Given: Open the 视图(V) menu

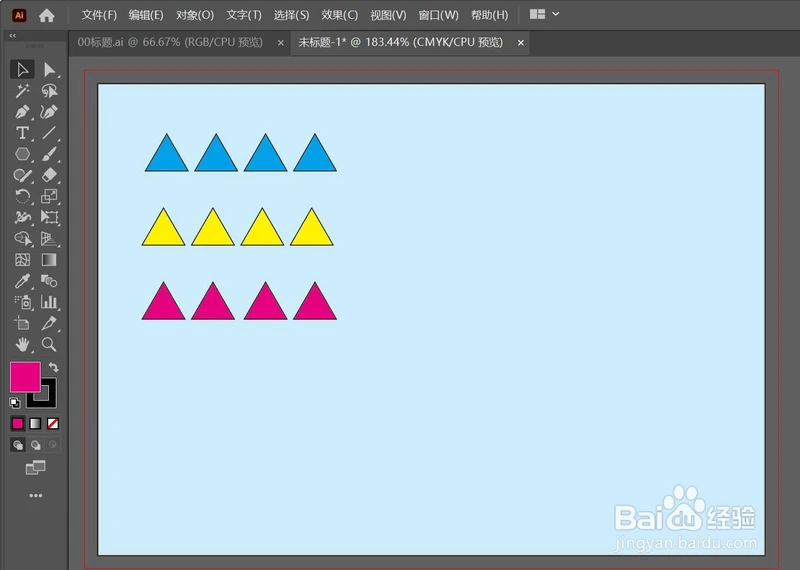Looking at the screenshot, I should tap(388, 15).
